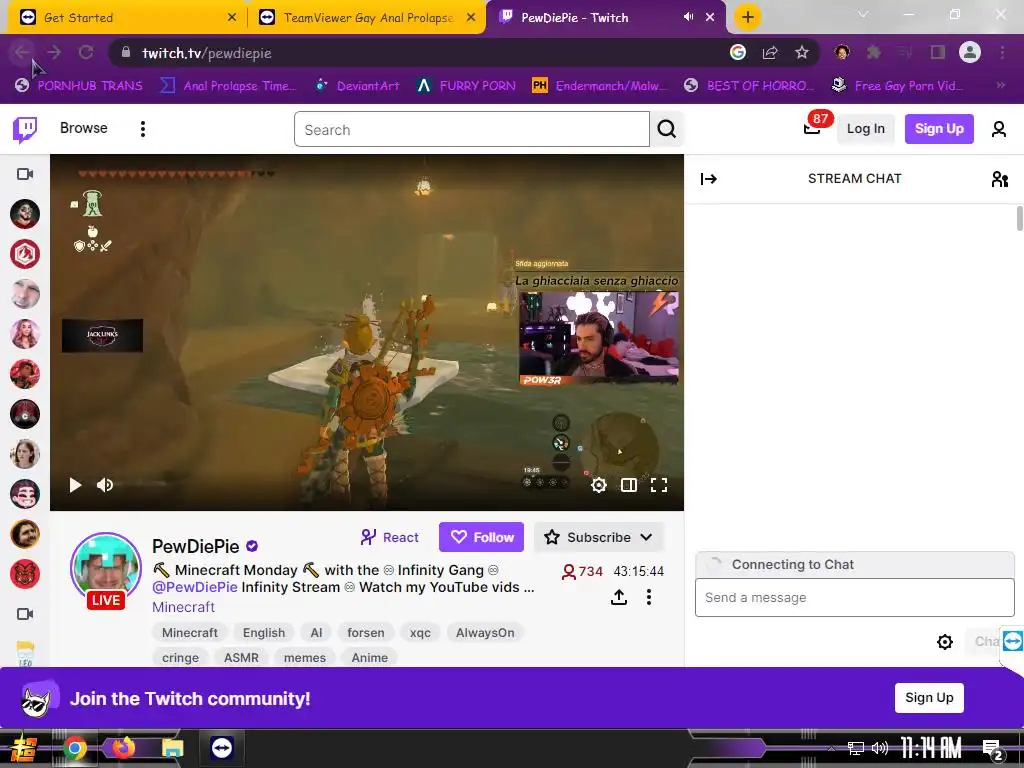Select the ASMR tag

click(x=241, y=657)
